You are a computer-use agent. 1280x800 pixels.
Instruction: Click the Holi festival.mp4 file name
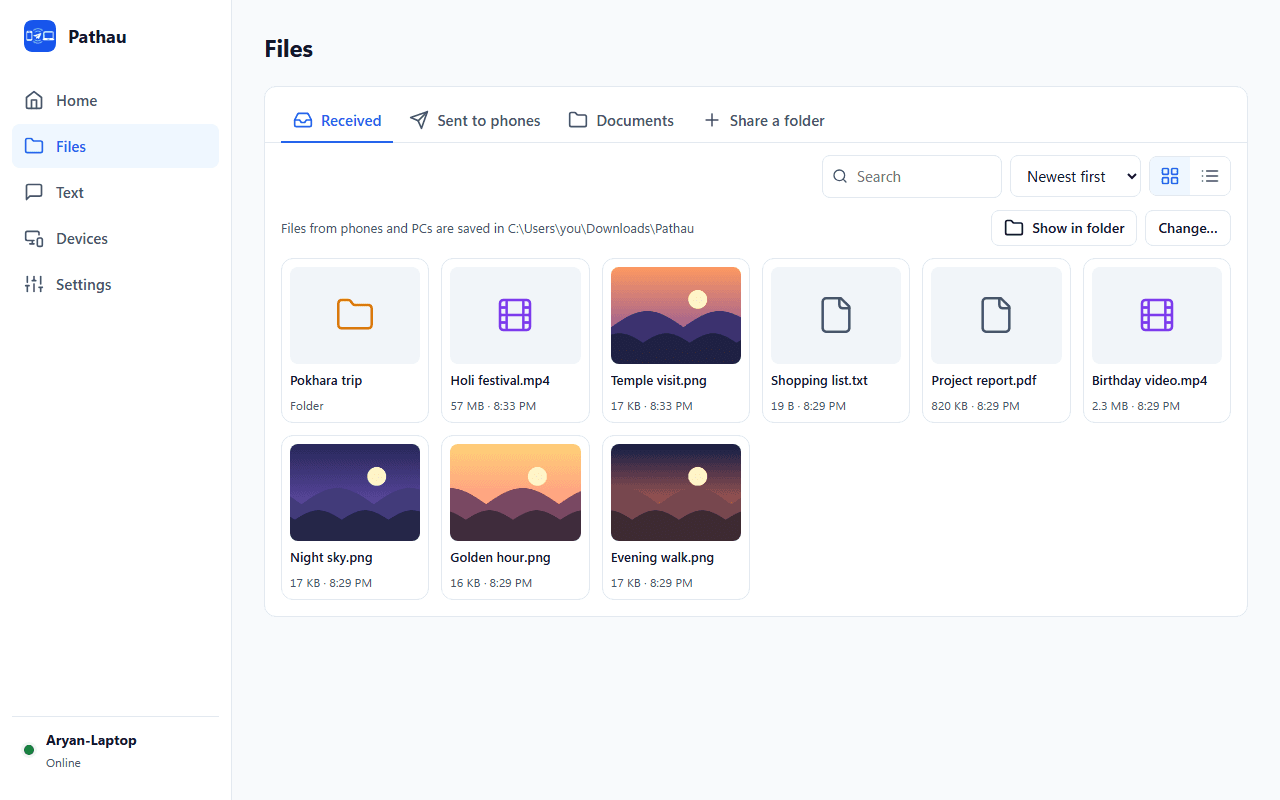point(500,381)
